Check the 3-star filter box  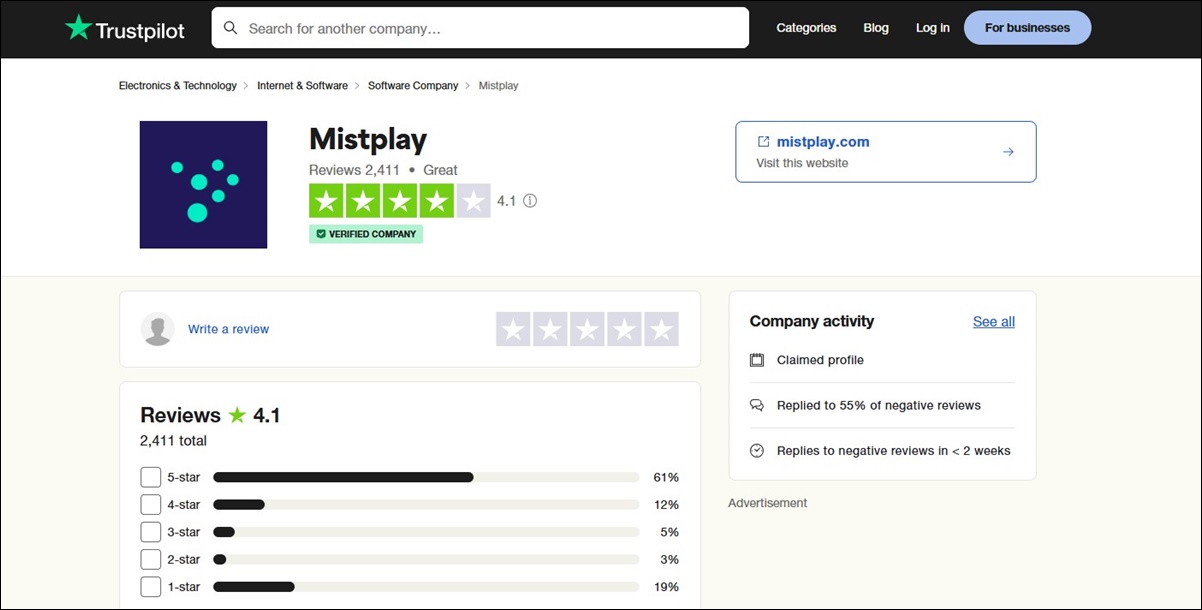tap(151, 532)
